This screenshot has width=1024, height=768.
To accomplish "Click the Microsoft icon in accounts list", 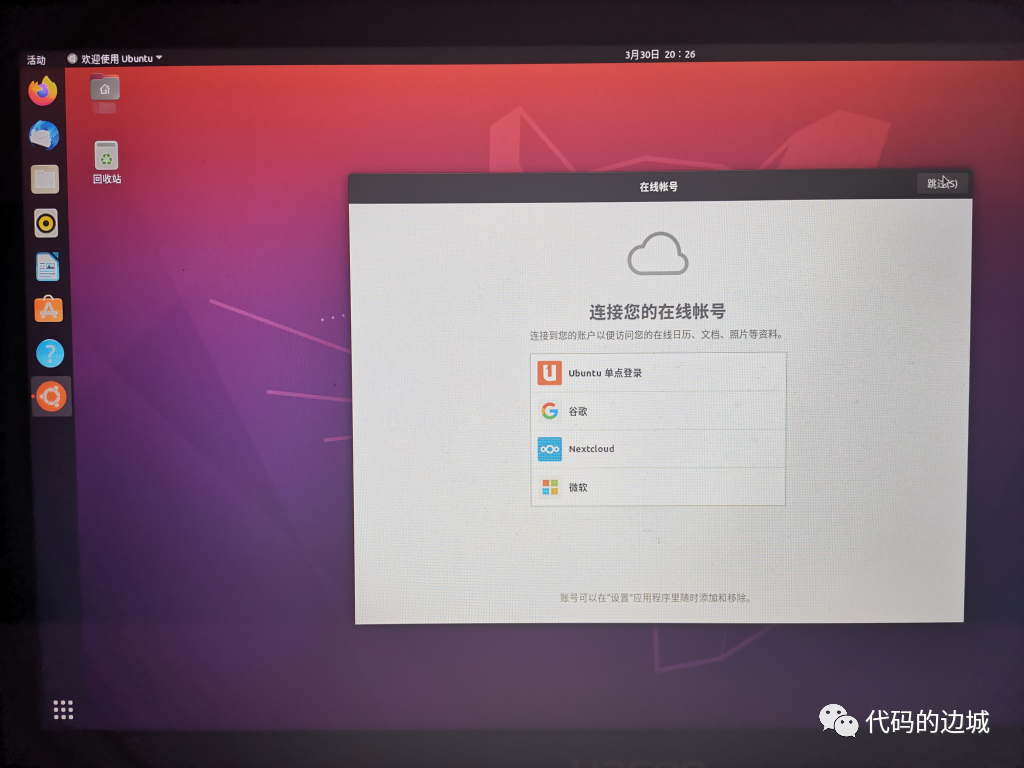I will coord(549,488).
